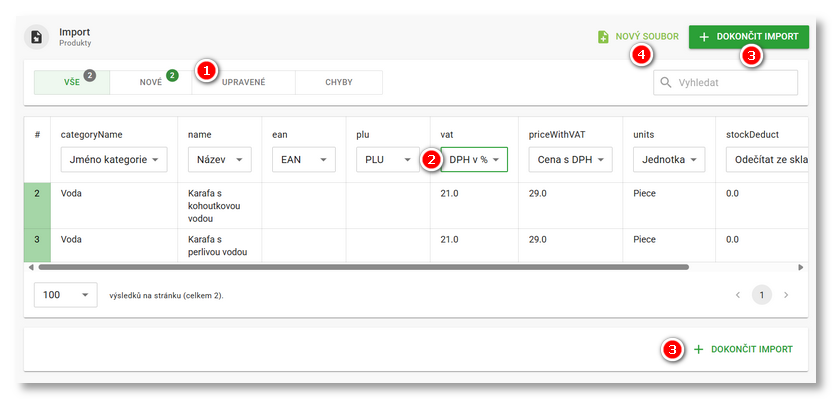Click the new file icon beside NOVÝ SOUBOR
832x399 pixels.
point(603,37)
